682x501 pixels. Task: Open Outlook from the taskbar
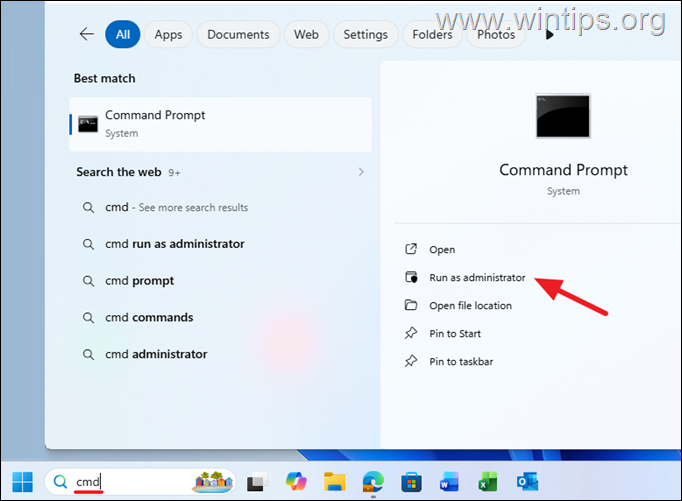[x=527, y=482]
